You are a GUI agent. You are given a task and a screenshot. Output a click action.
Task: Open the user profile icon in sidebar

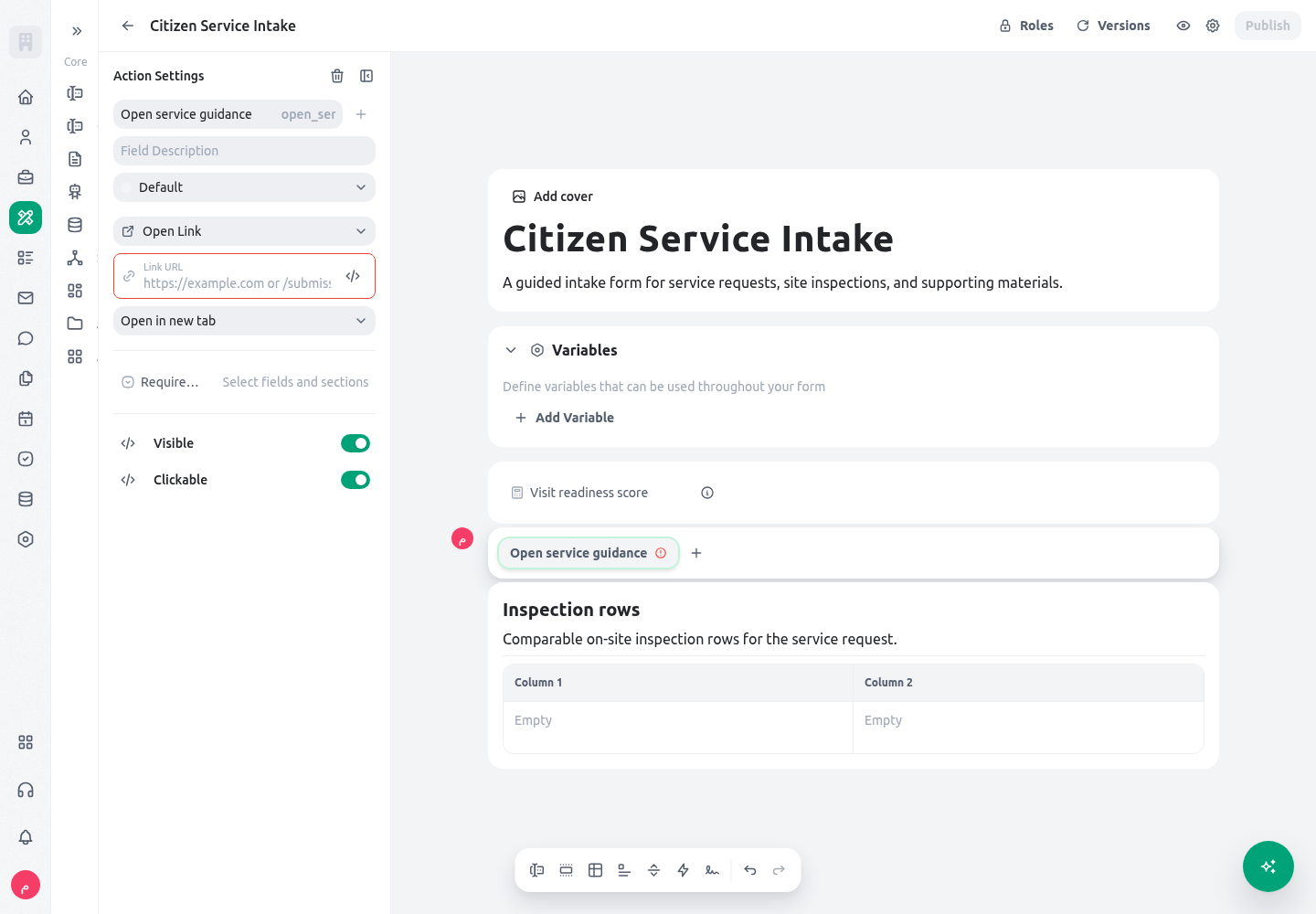point(26,137)
